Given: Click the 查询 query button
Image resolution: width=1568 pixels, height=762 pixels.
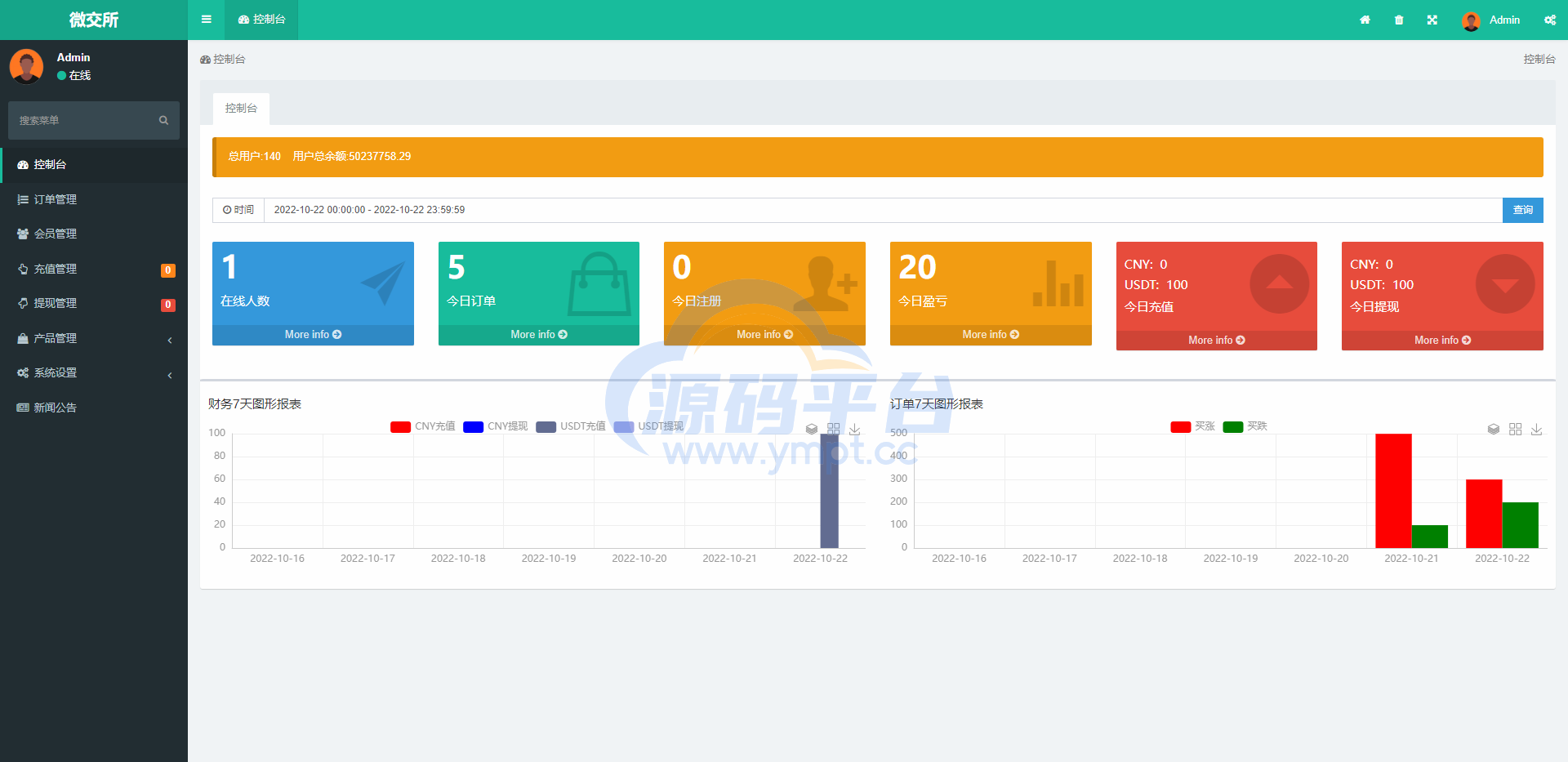Looking at the screenshot, I should click(x=1523, y=210).
